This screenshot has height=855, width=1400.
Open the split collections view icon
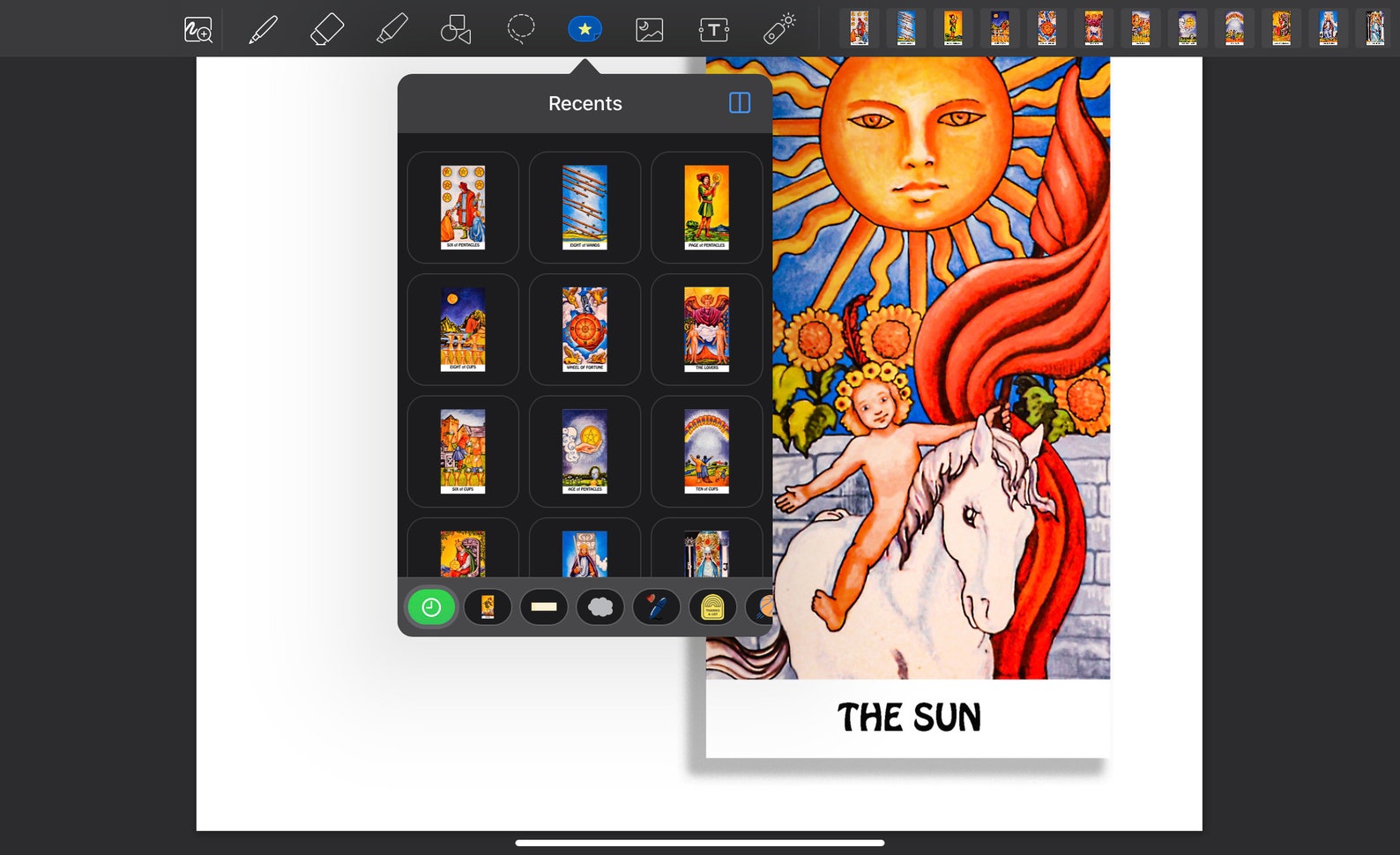click(740, 103)
